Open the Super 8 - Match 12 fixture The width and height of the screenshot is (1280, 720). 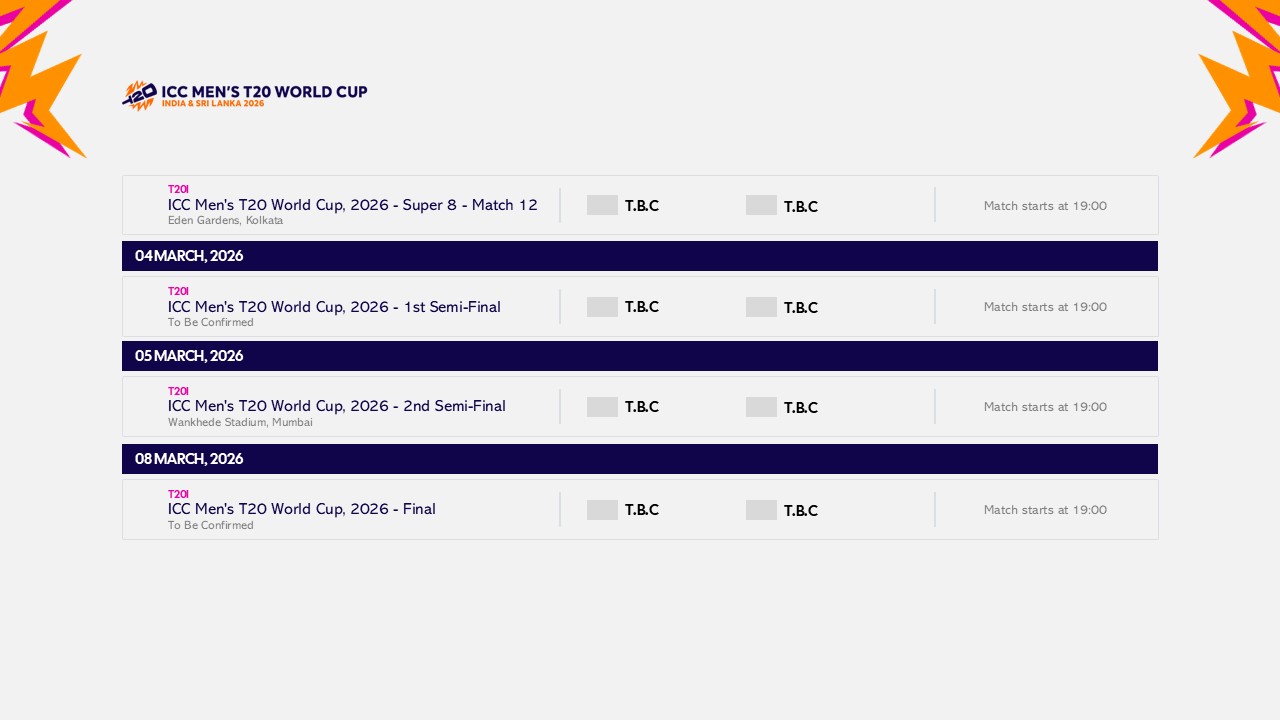click(353, 204)
